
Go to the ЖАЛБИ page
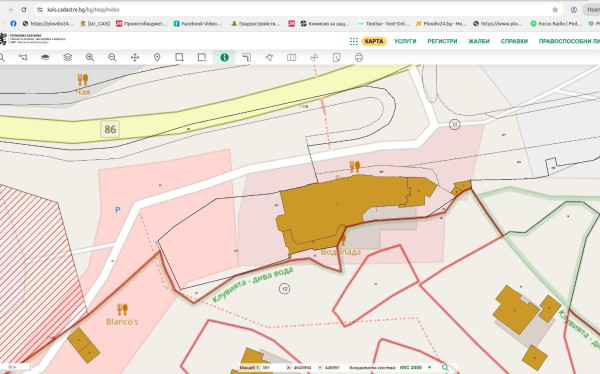pos(479,41)
